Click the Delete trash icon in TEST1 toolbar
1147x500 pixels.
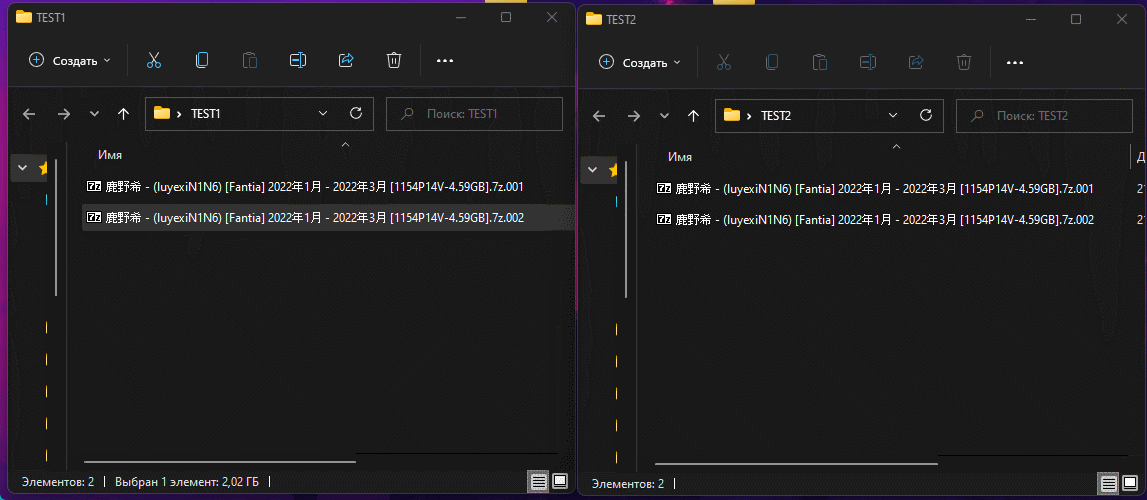click(x=394, y=61)
